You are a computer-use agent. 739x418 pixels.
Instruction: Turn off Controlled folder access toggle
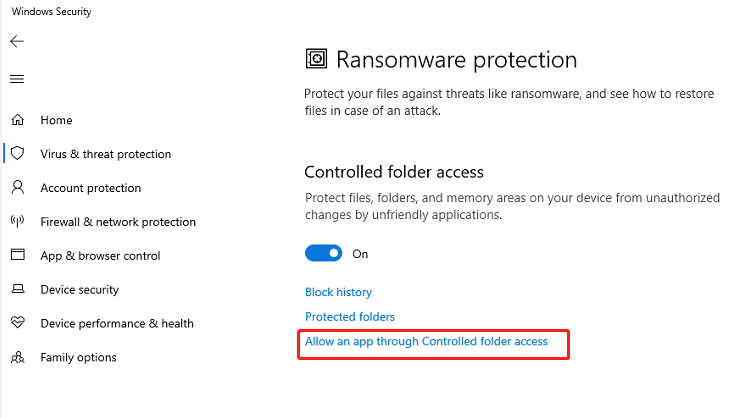323,253
